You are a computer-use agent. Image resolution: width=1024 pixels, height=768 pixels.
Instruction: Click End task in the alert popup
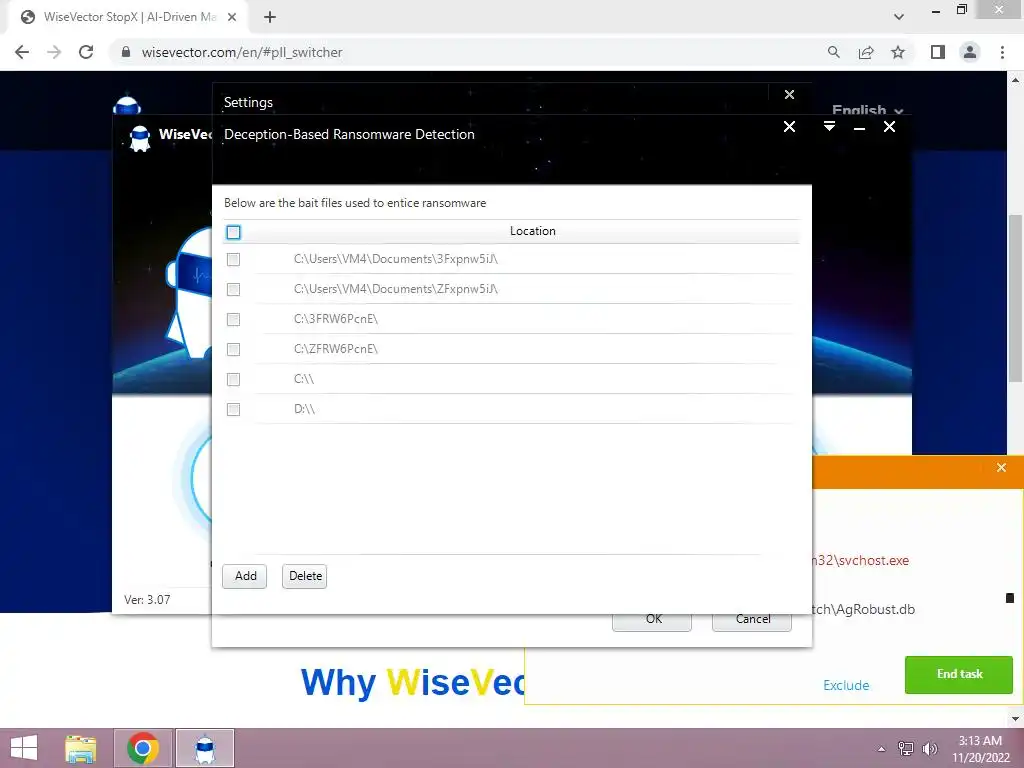[959, 675]
